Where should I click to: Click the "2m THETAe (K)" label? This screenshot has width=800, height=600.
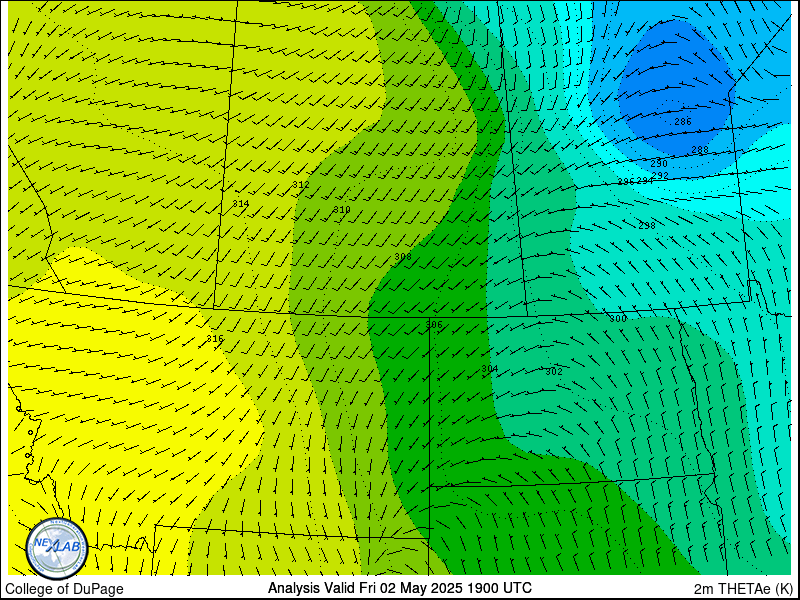(x=743, y=589)
